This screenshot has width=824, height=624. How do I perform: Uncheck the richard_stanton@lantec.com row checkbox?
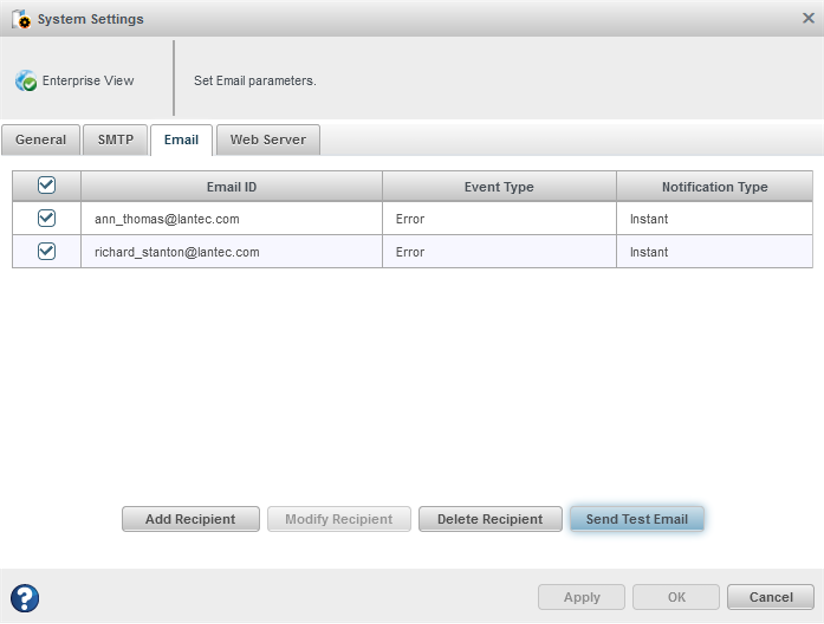coord(46,252)
